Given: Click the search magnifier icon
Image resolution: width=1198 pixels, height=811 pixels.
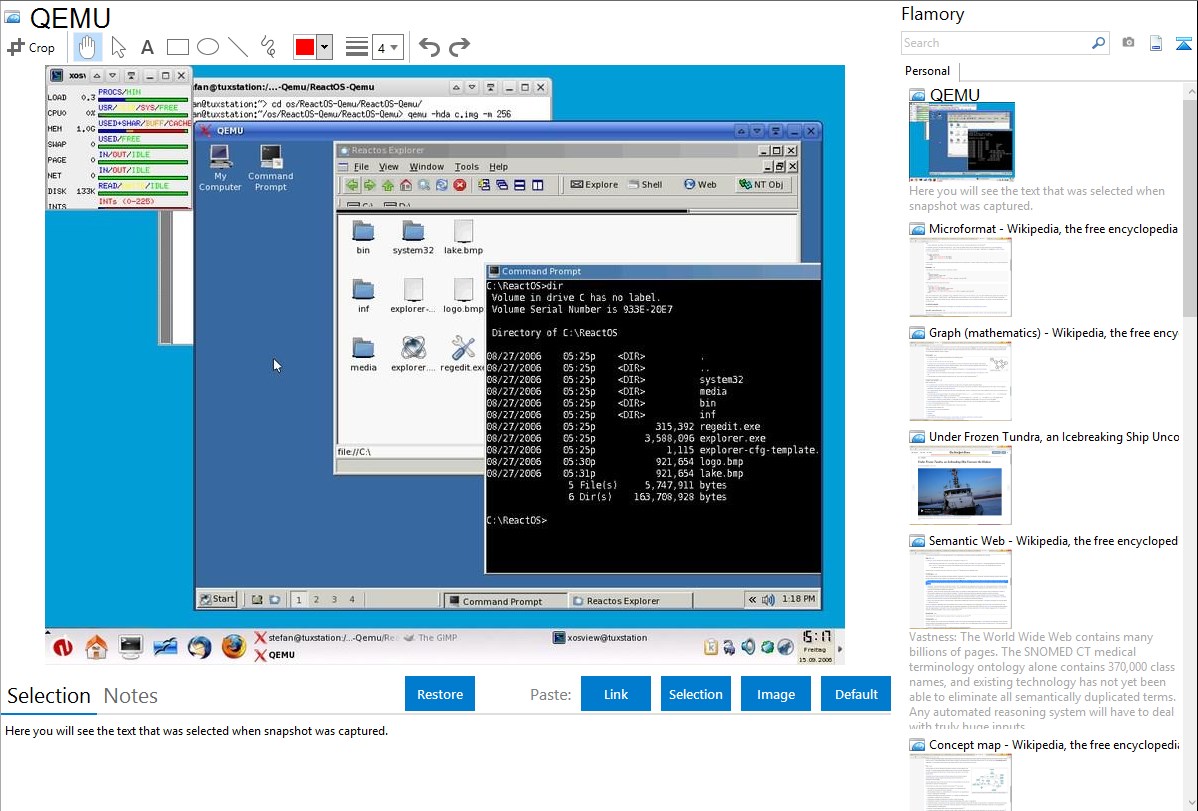Looking at the screenshot, I should pyautogui.click(x=1099, y=44).
